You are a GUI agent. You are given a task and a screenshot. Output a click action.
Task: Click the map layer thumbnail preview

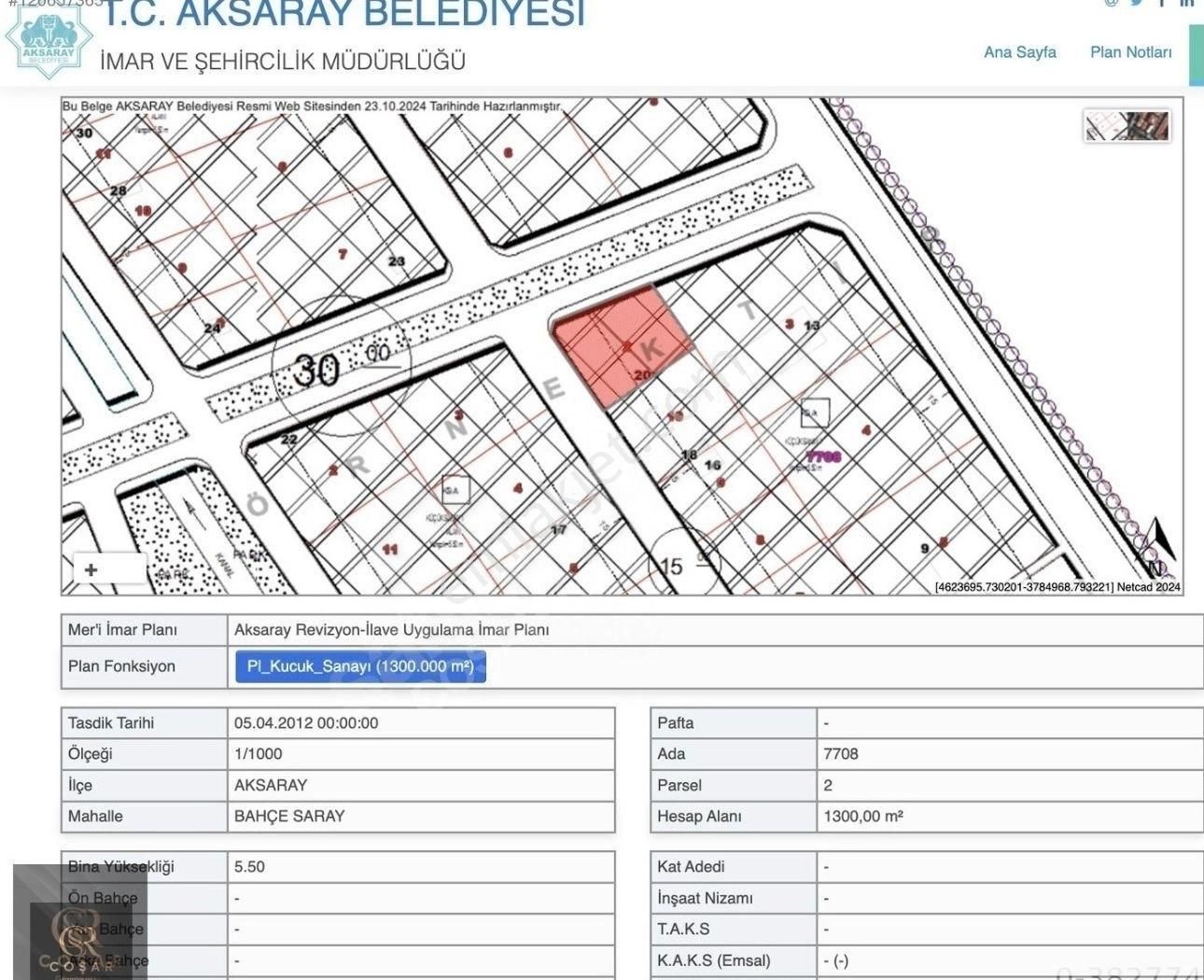[1127, 126]
